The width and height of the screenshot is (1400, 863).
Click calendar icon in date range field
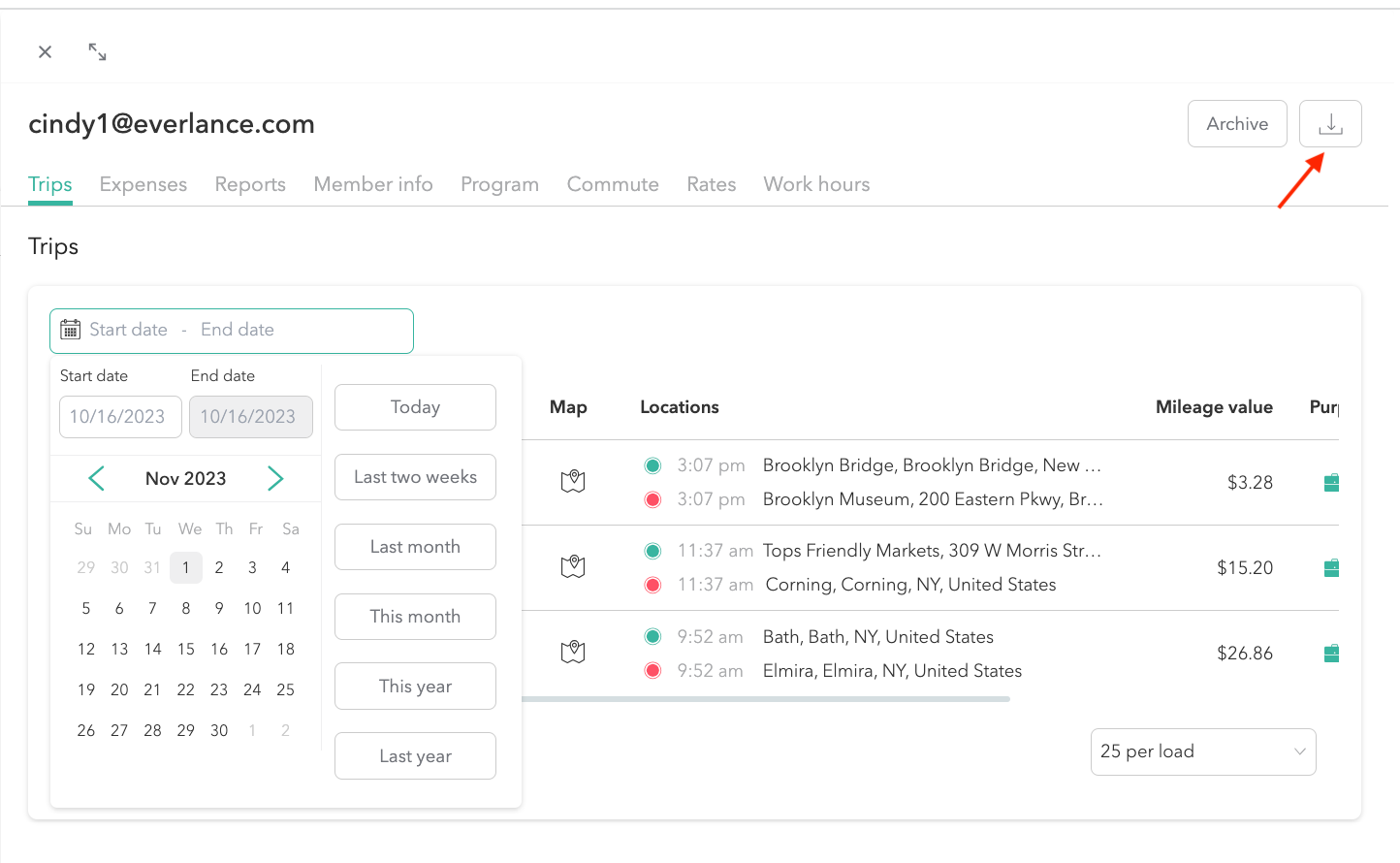pos(71,330)
